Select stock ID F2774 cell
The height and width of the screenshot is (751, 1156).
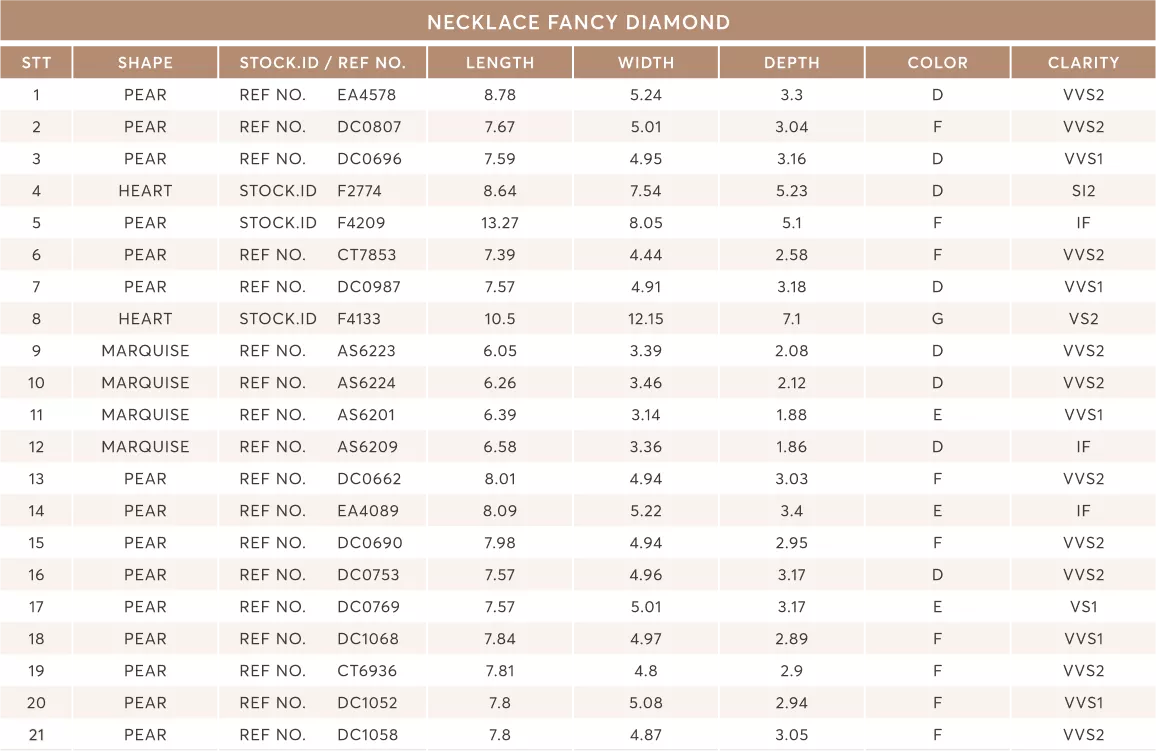coord(359,191)
